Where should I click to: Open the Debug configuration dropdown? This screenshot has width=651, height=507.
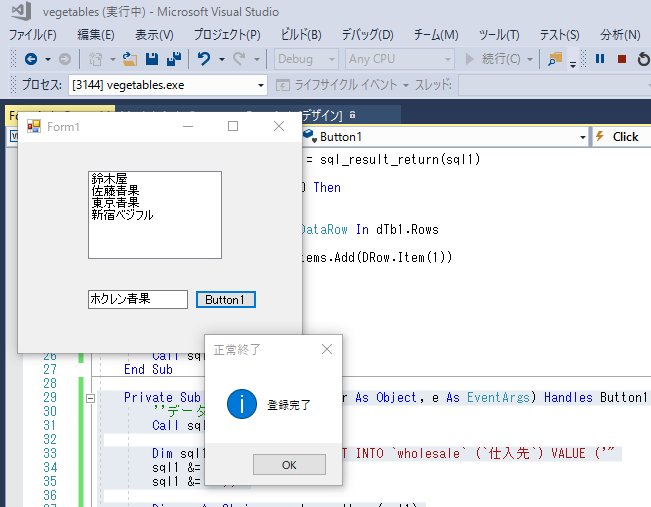(332, 60)
